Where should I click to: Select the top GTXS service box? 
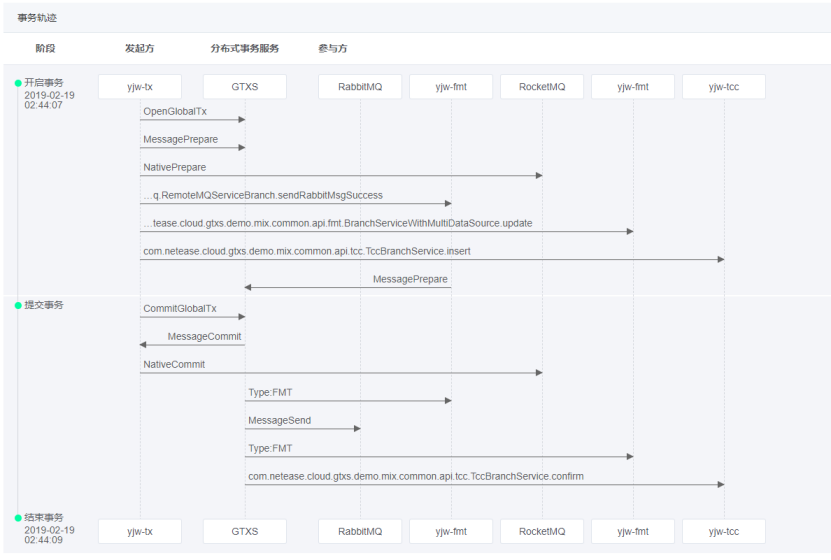tap(244, 87)
